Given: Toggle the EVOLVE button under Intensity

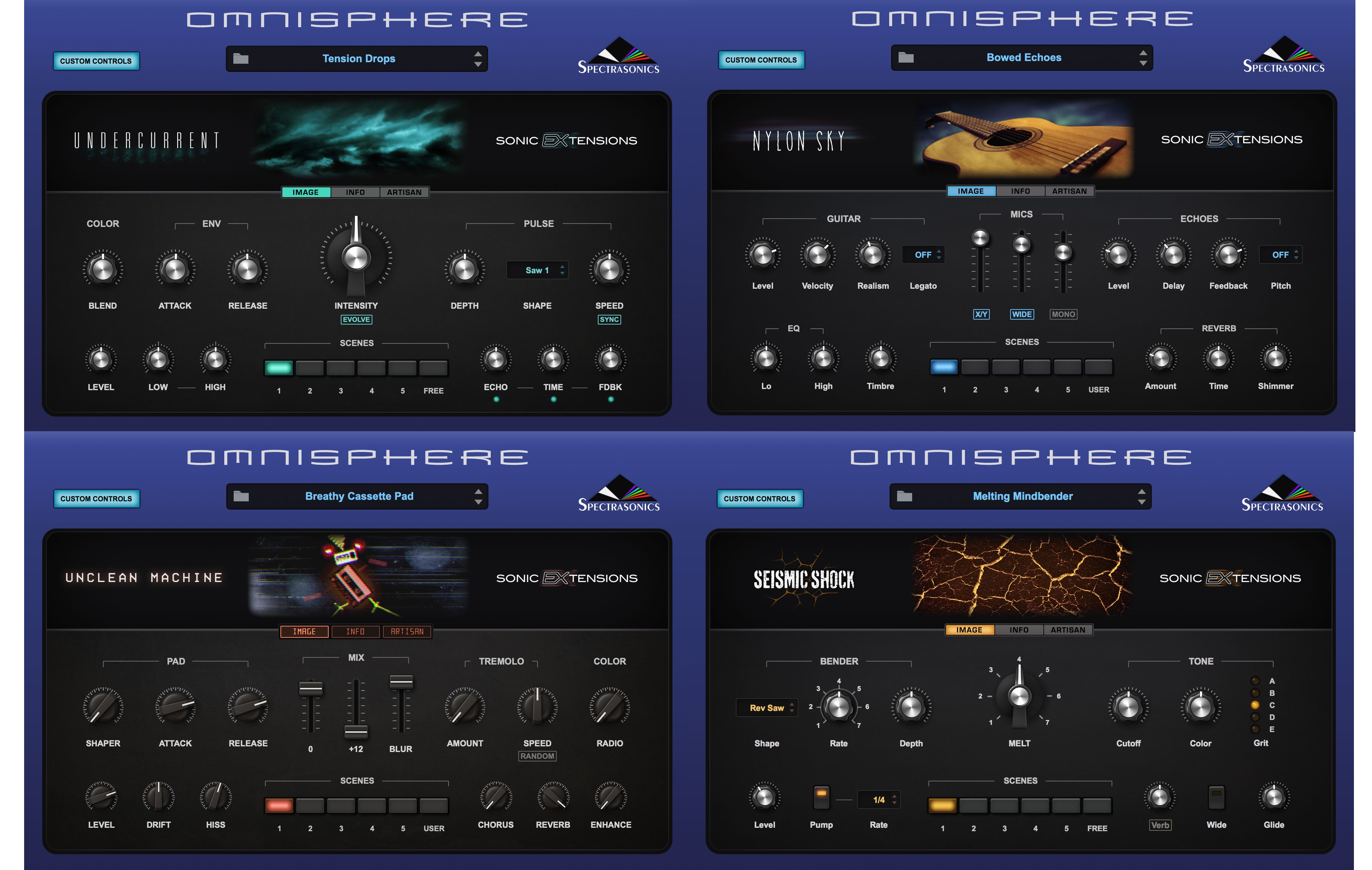Looking at the screenshot, I should pyautogui.click(x=356, y=320).
